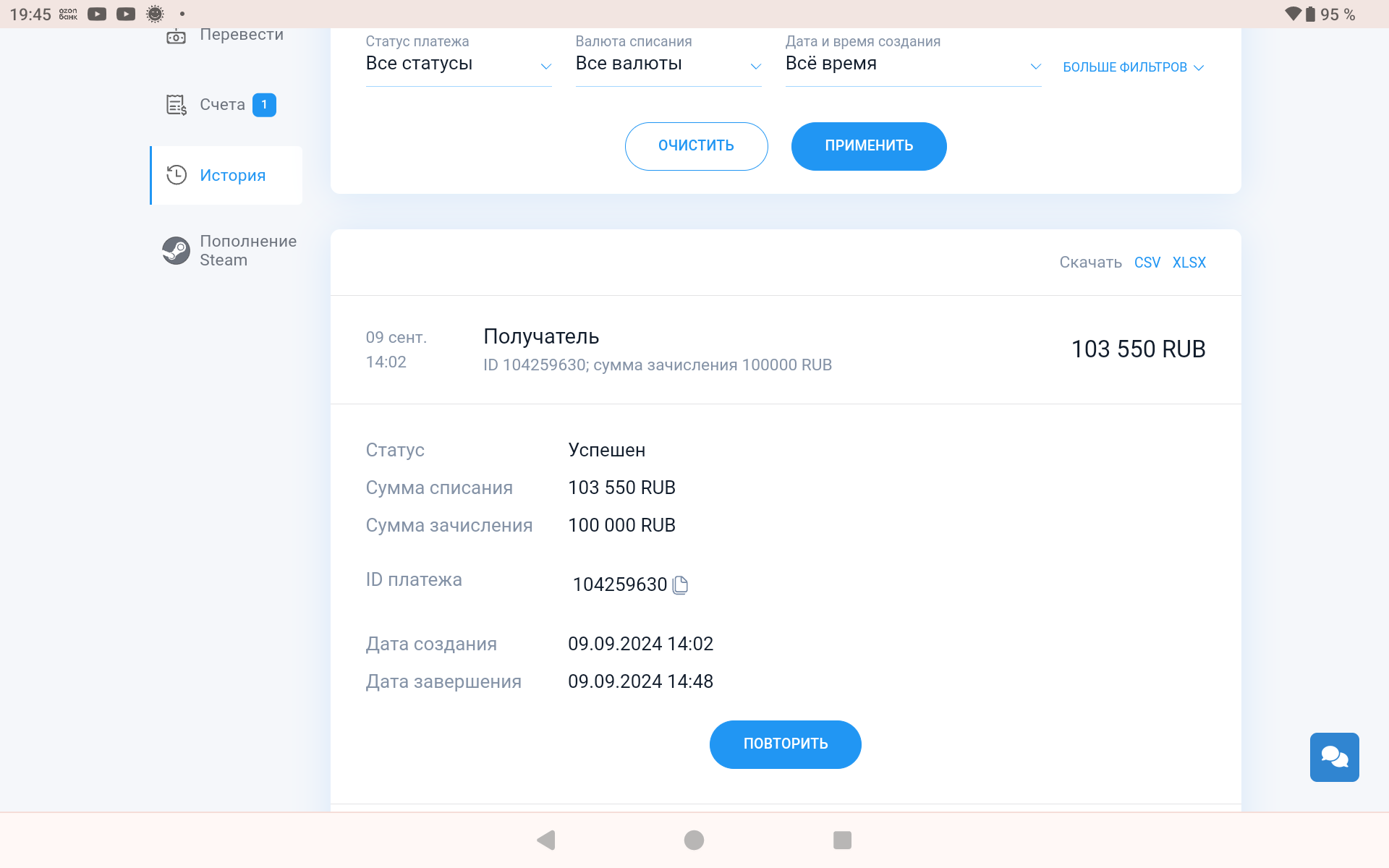Click the История clock icon
Image resolution: width=1389 pixels, height=868 pixels.
pos(177,175)
